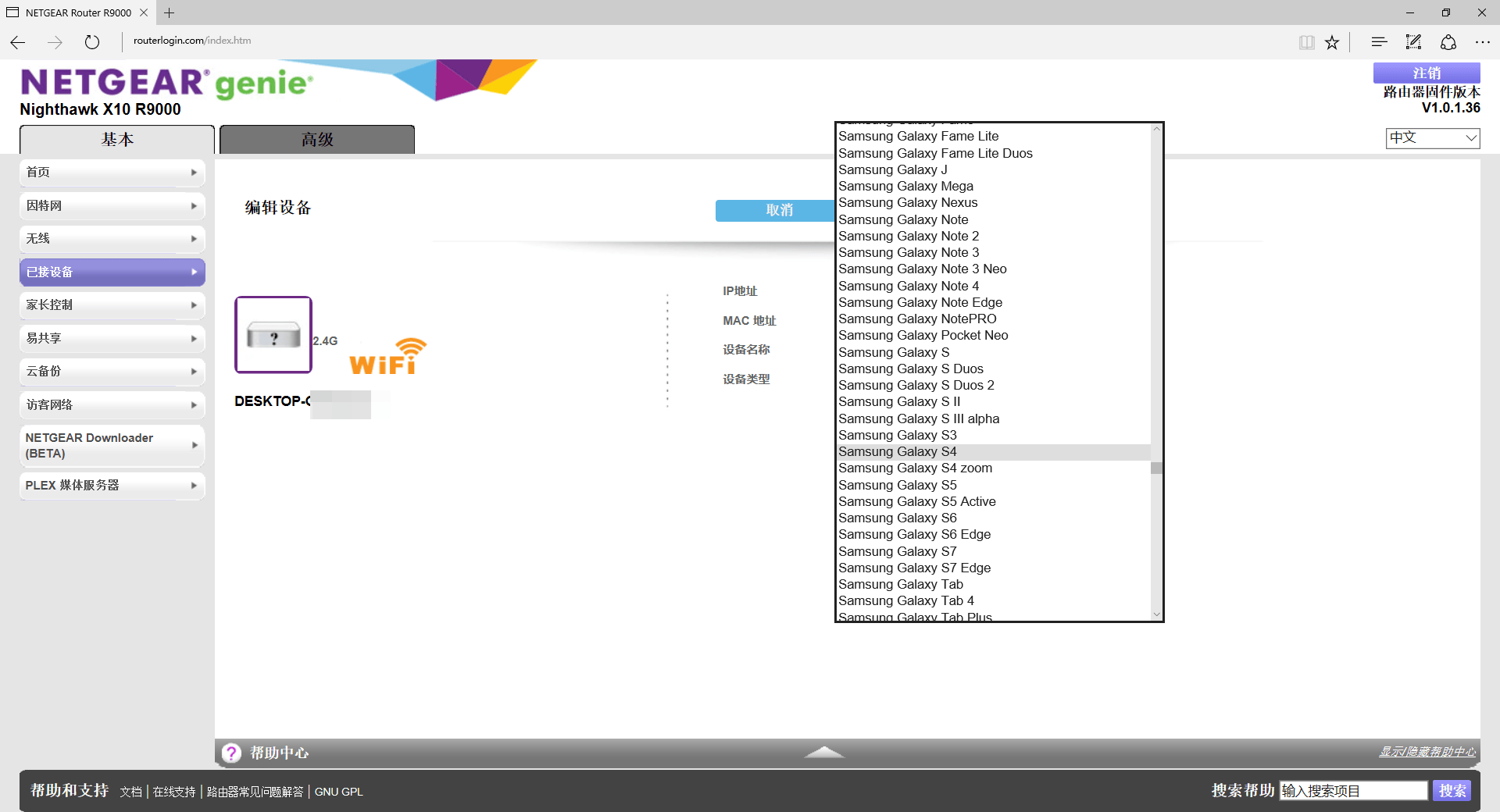Select the unknown device thumbnail icon
Screen dimensions: 1500x812
click(273, 335)
